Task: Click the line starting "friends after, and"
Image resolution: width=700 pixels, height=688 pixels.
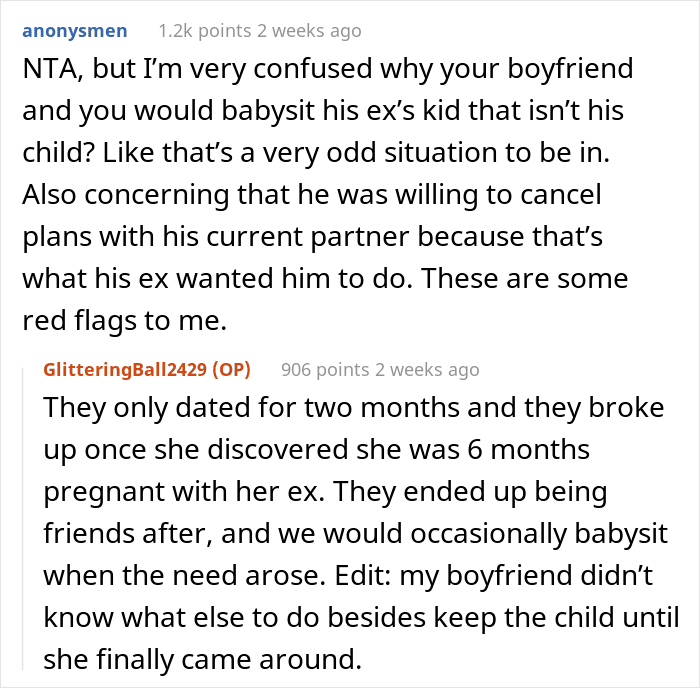Action: coord(355,533)
